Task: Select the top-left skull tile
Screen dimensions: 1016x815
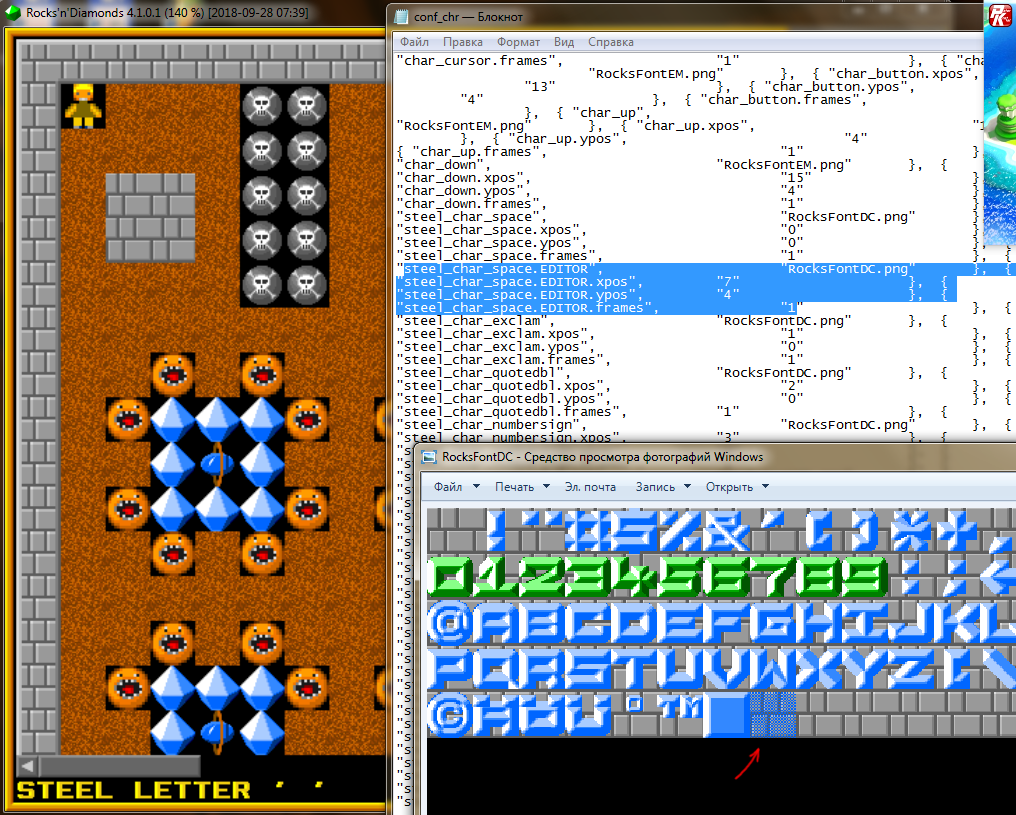Action: click(262, 105)
